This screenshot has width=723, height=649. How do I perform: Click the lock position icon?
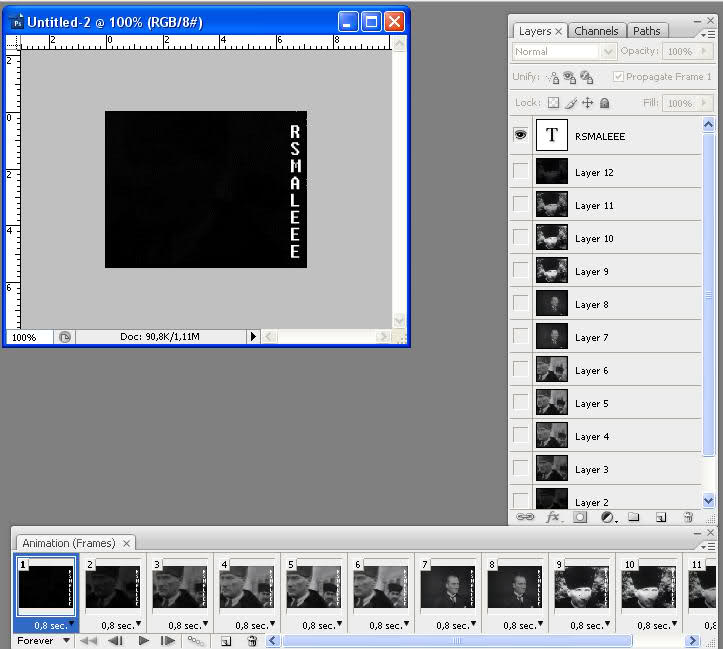tap(587, 103)
